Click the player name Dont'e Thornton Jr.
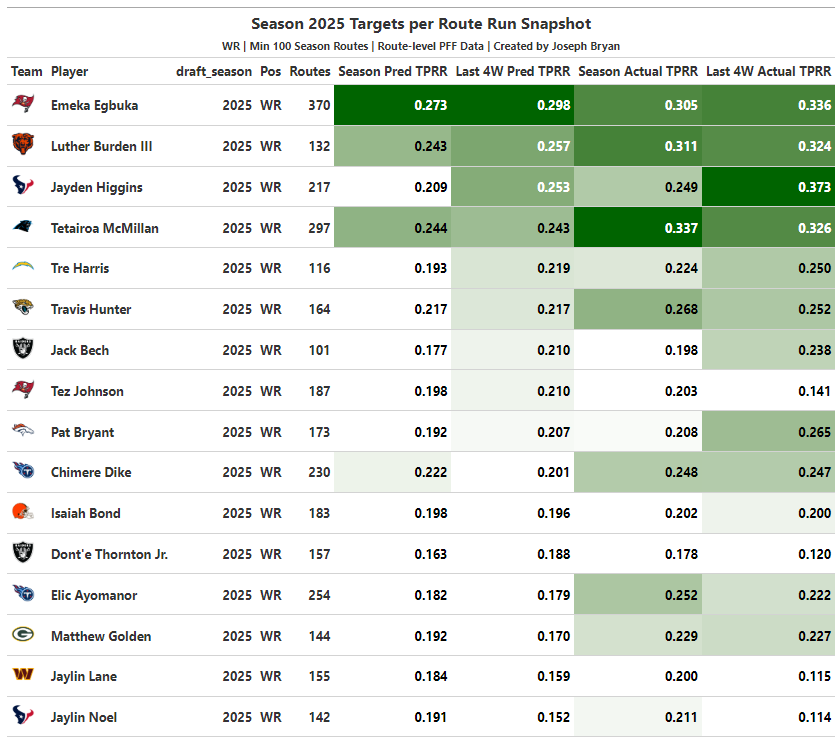 [109, 554]
